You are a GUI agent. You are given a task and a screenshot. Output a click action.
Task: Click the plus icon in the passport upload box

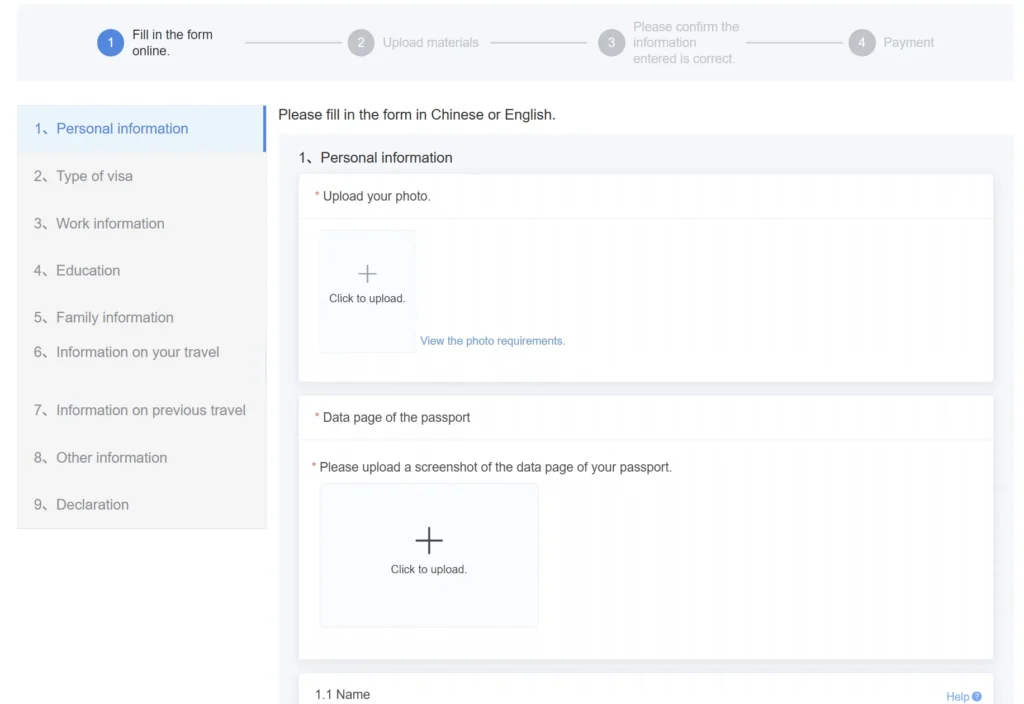(x=429, y=541)
